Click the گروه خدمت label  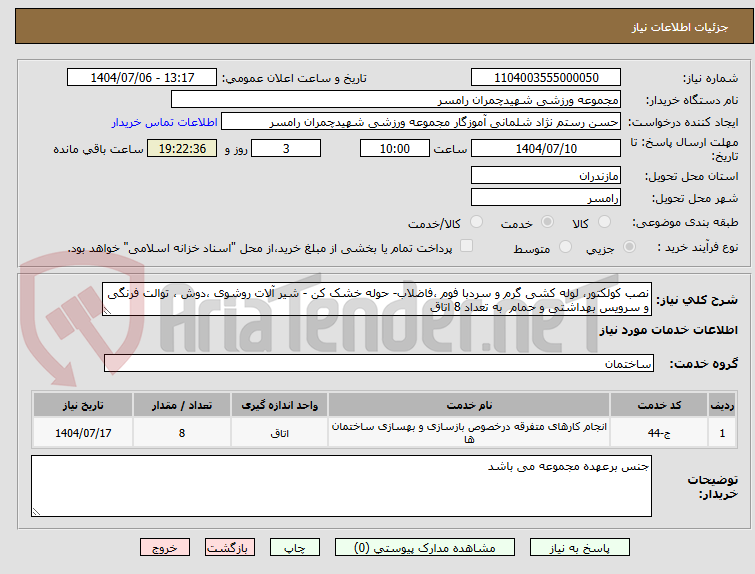coord(704,364)
